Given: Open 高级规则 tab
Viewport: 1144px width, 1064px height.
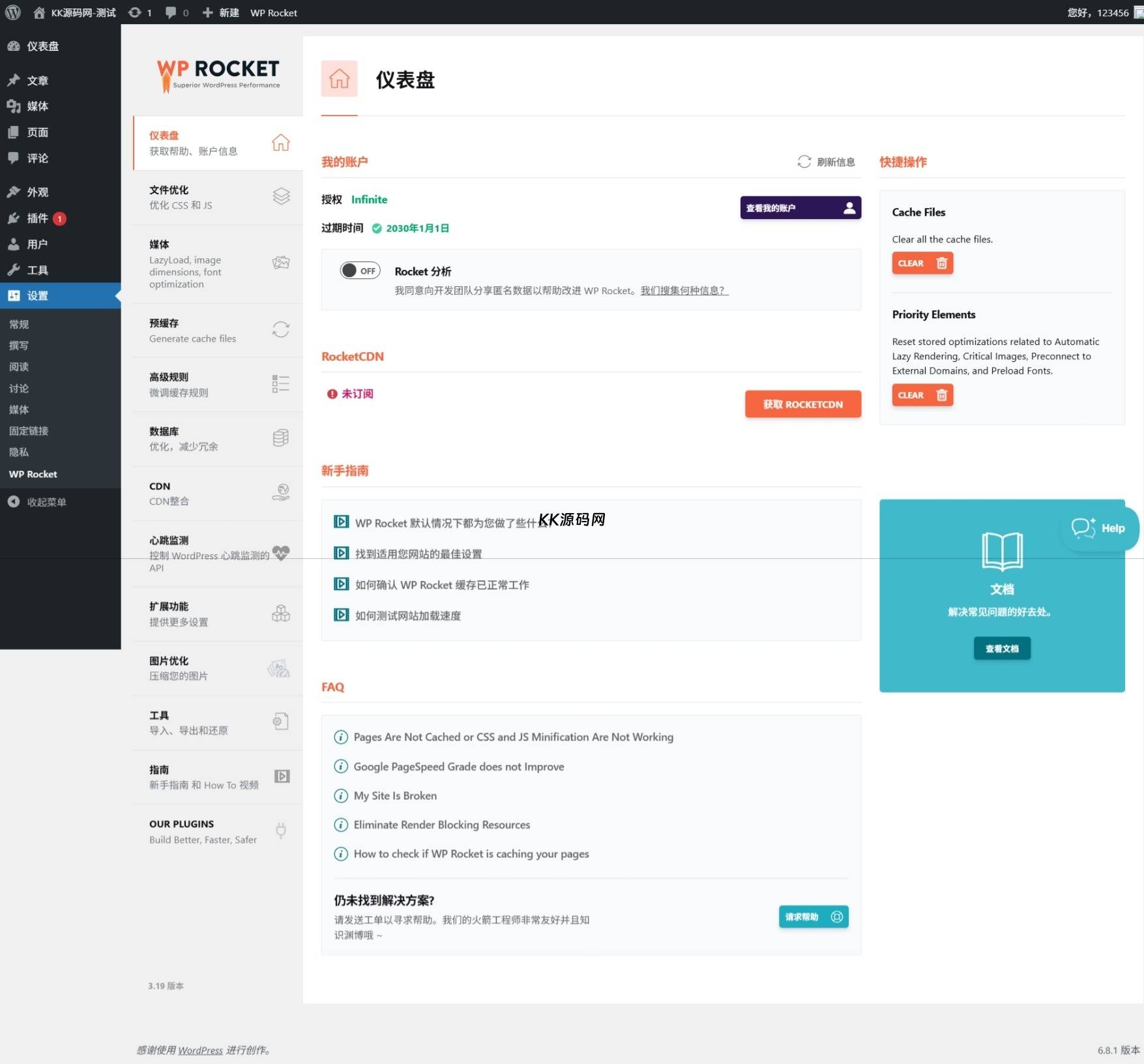Looking at the screenshot, I should (218, 385).
